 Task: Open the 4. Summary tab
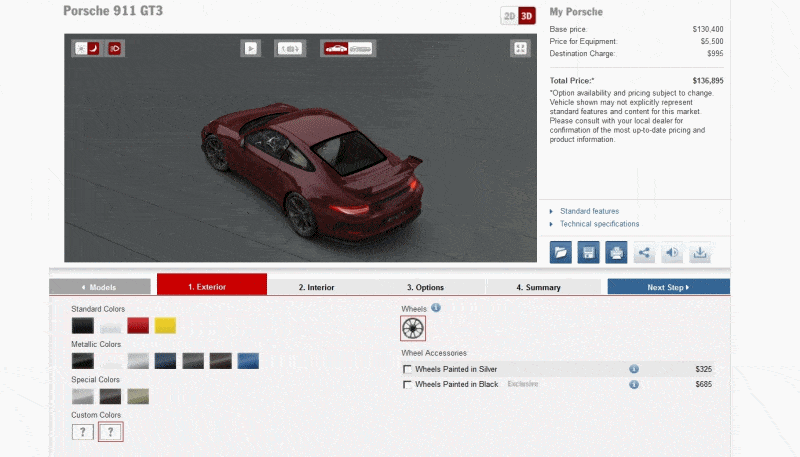click(x=538, y=287)
